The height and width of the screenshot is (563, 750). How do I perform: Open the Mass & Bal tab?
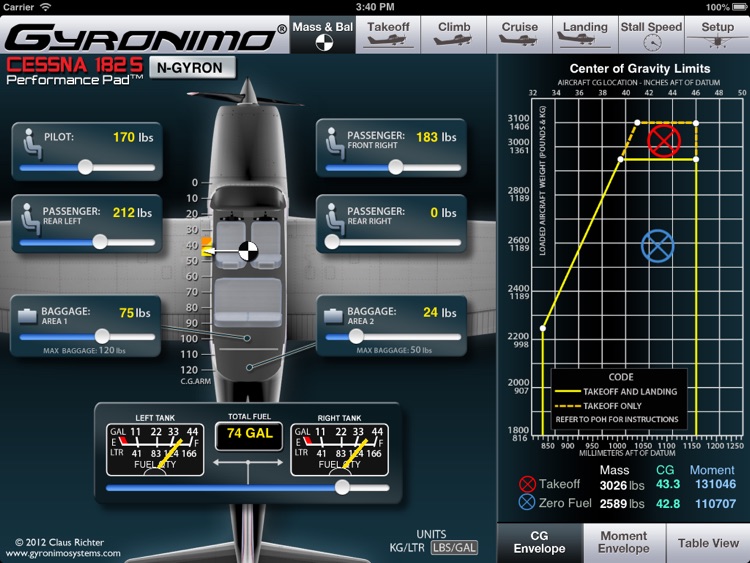click(x=323, y=35)
